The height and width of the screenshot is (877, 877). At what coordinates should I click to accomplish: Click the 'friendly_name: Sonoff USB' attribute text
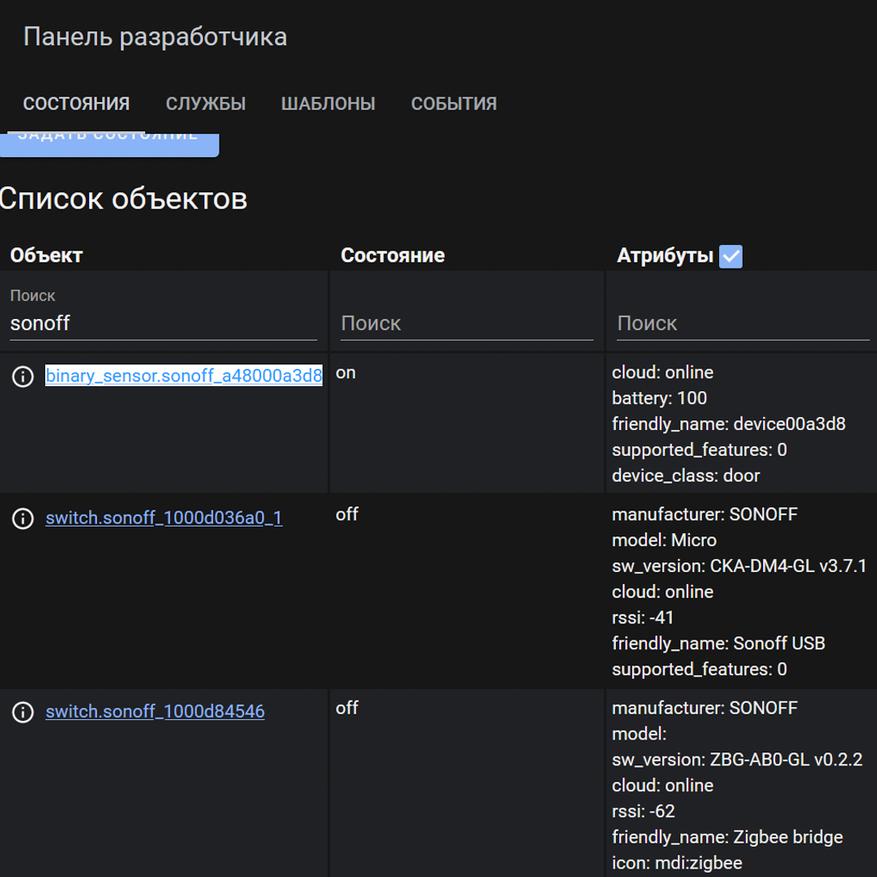718,643
